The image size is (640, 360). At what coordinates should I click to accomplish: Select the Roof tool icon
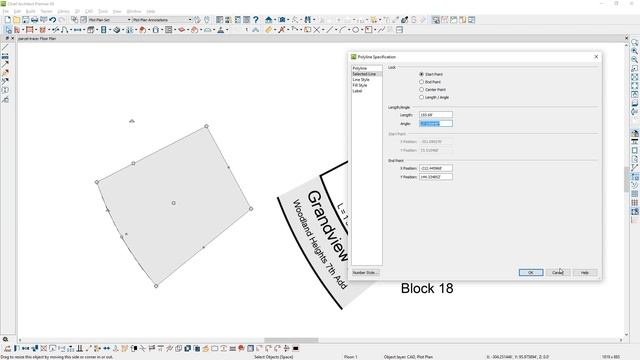tap(142, 30)
